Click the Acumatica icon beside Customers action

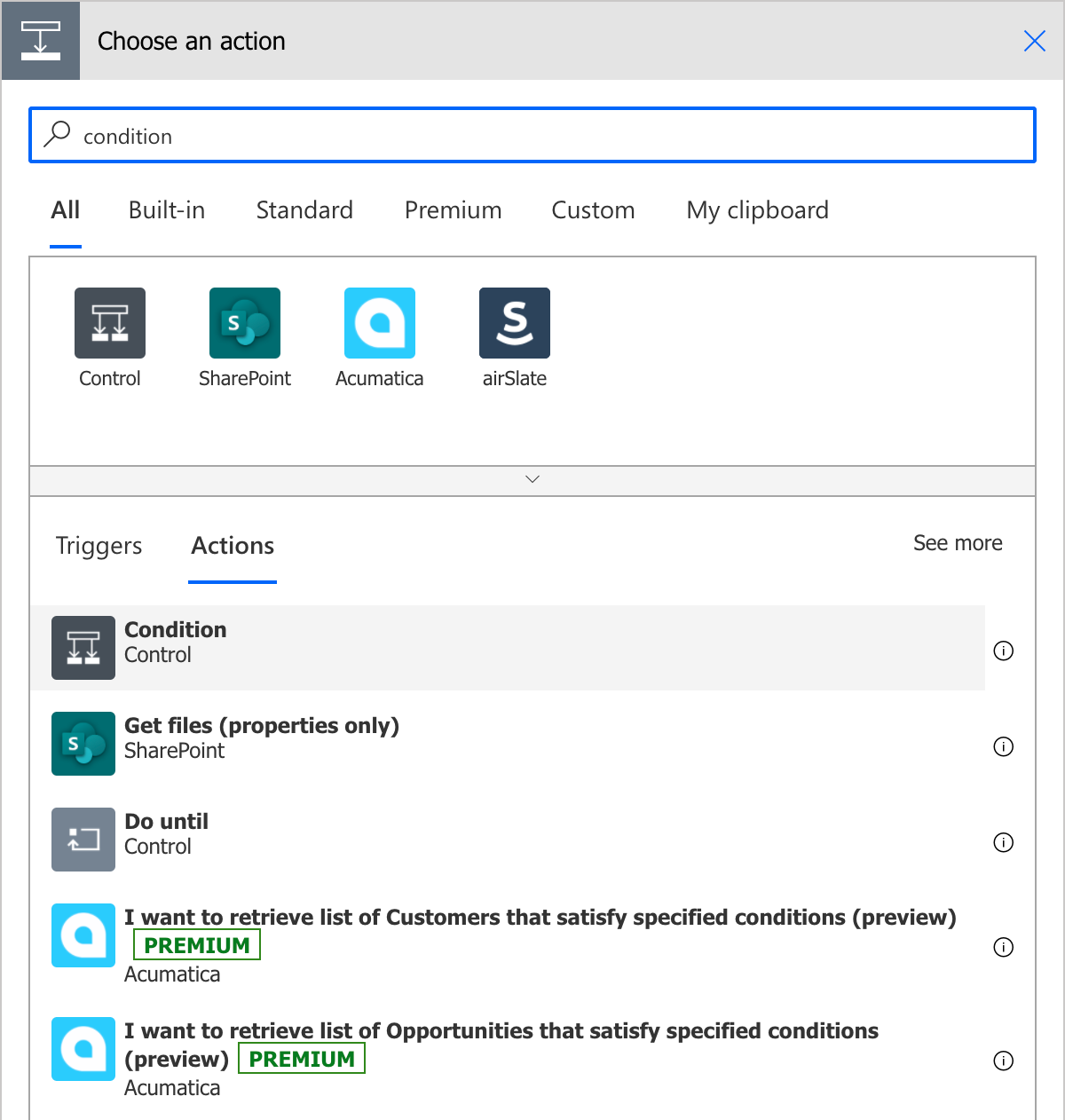pos(83,935)
